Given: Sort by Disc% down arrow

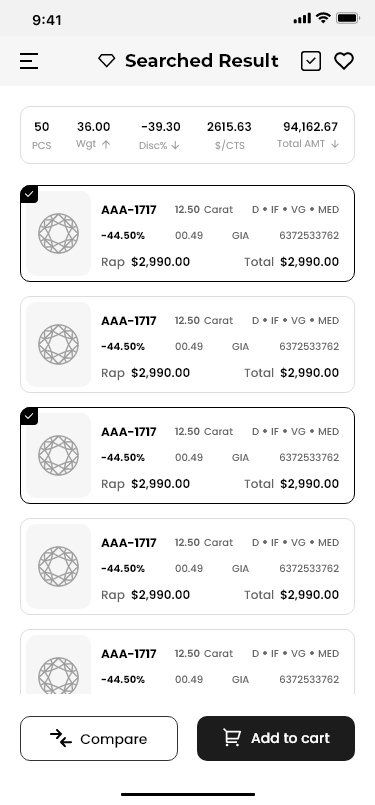Looking at the screenshot, I should click(175, 145).
